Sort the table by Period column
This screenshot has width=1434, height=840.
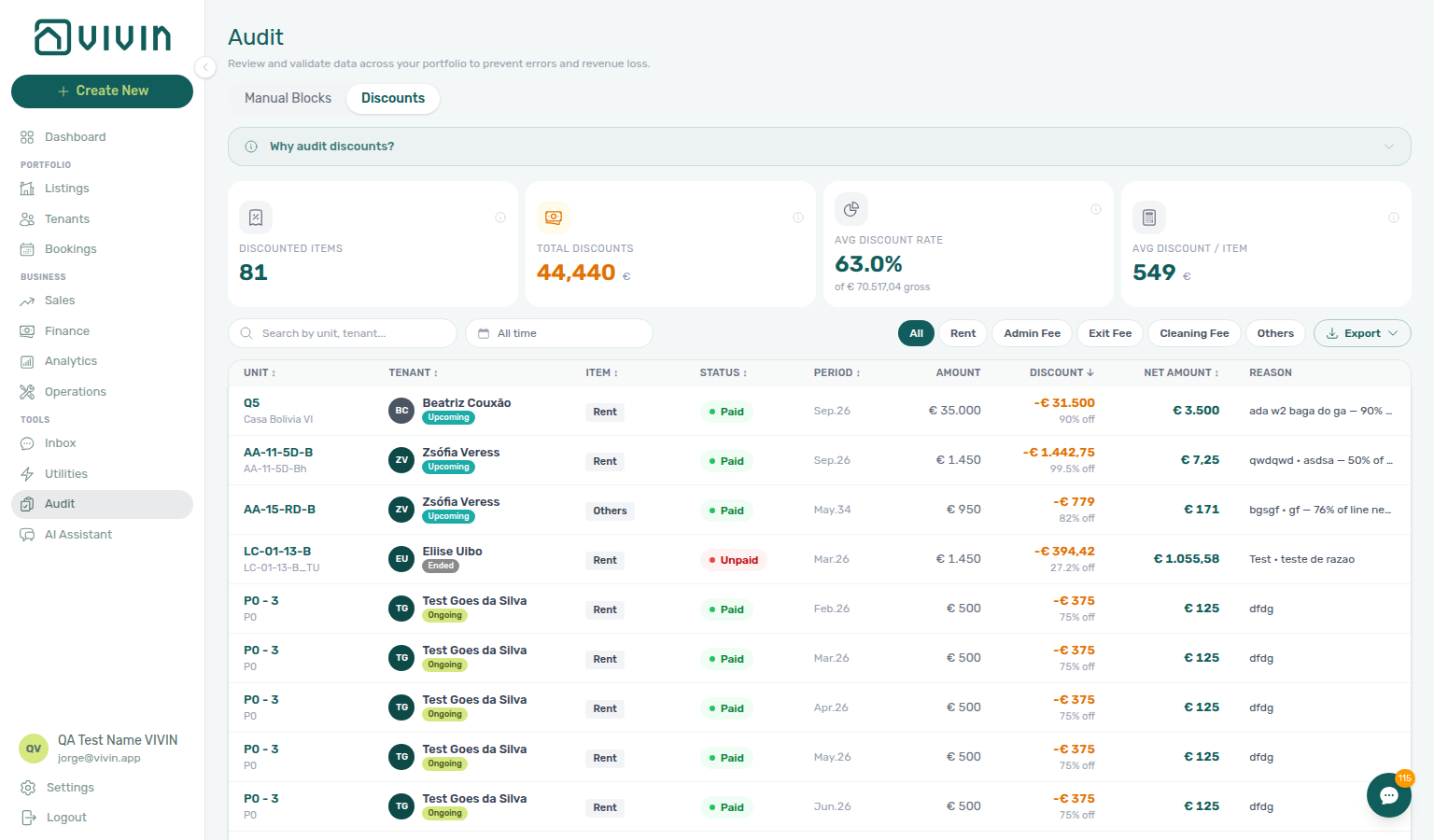[836, 372]
